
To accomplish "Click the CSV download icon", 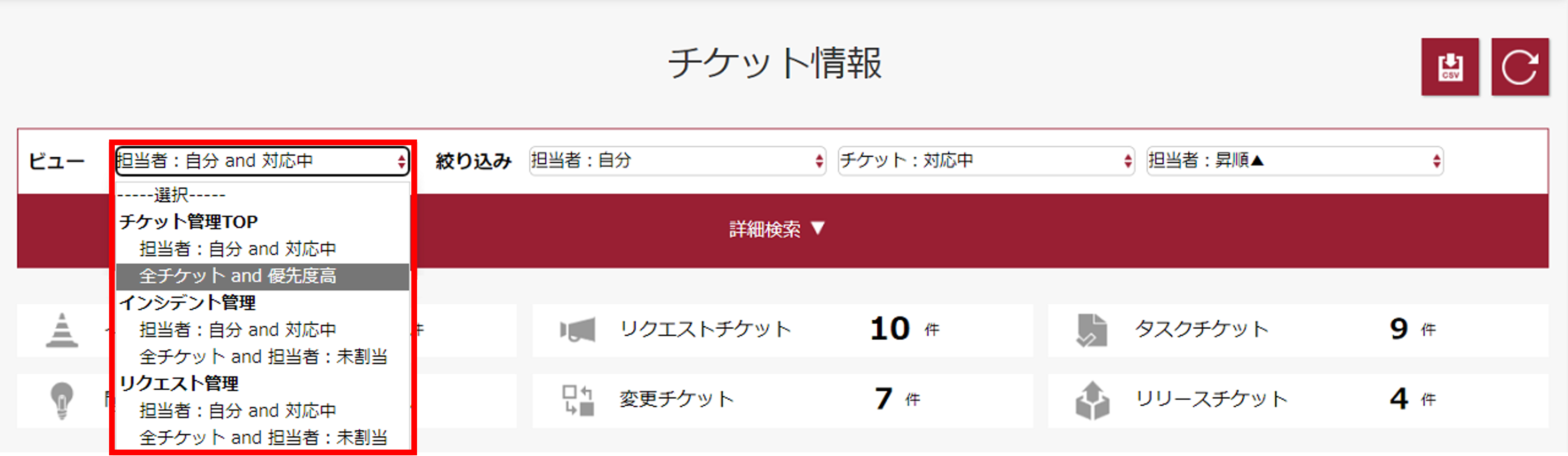I will 1450,67.
